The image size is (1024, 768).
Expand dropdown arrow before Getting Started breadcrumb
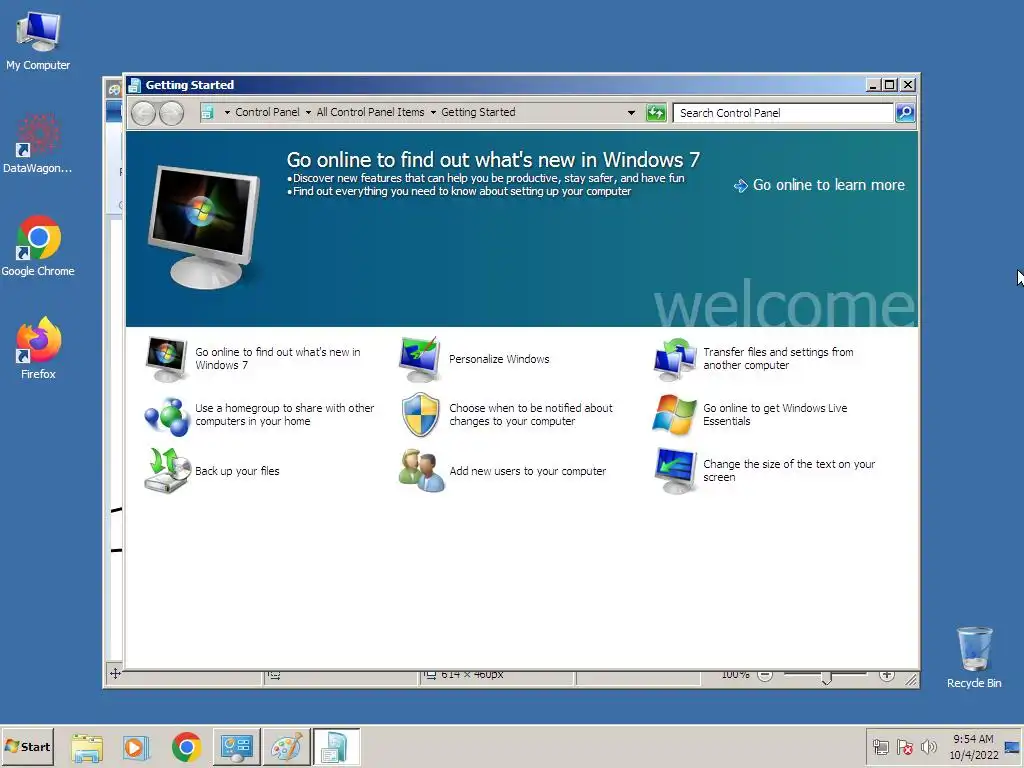433,113
